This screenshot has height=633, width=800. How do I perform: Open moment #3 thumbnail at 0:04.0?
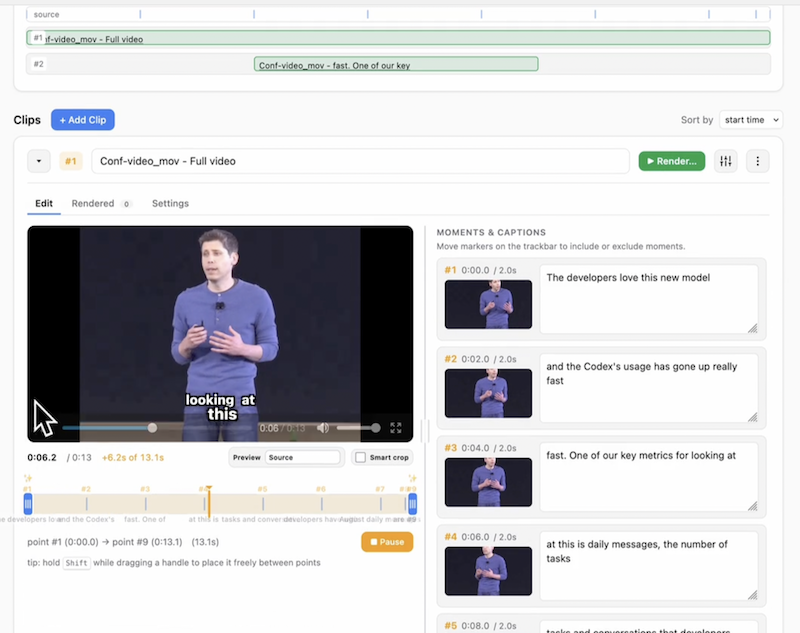[488, 482]
